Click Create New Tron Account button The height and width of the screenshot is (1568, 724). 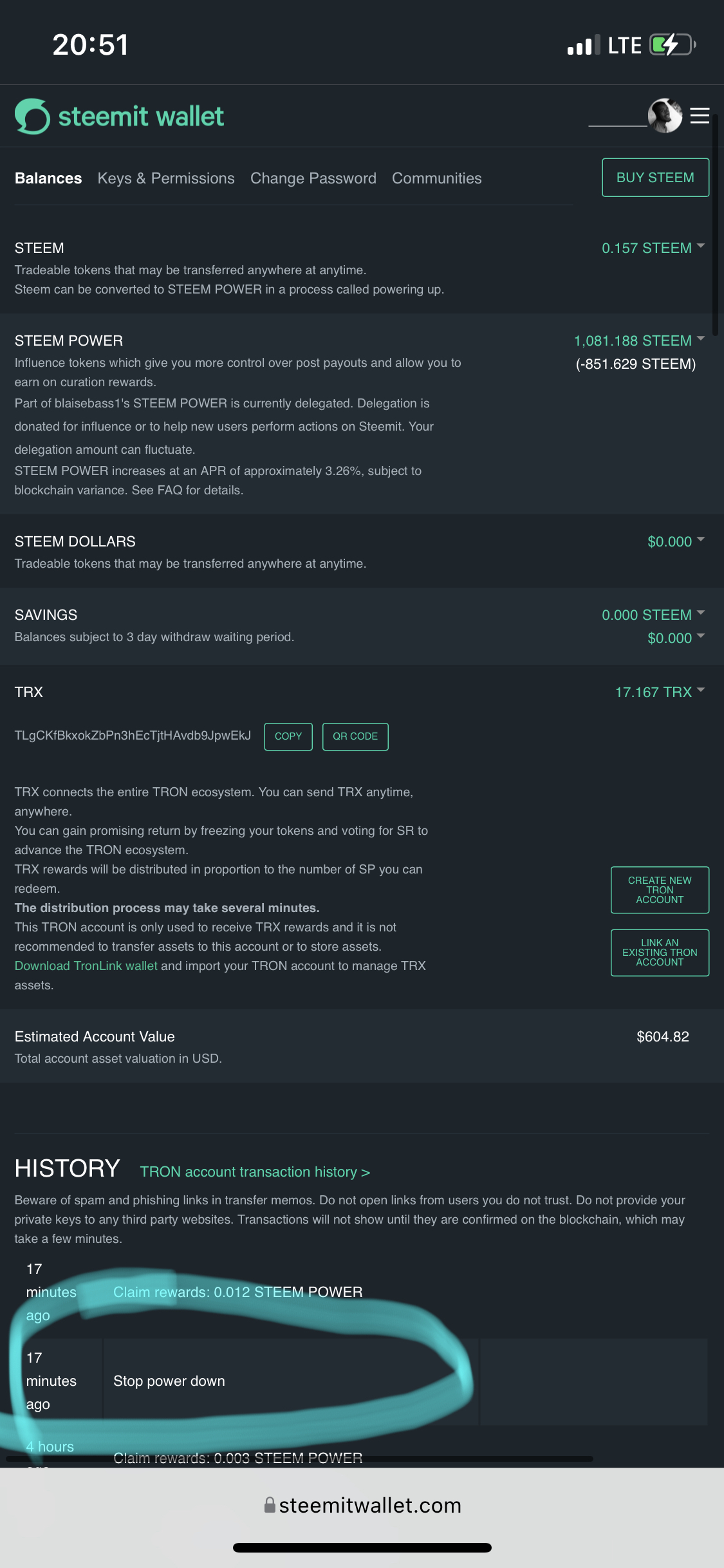click(660, 890)
